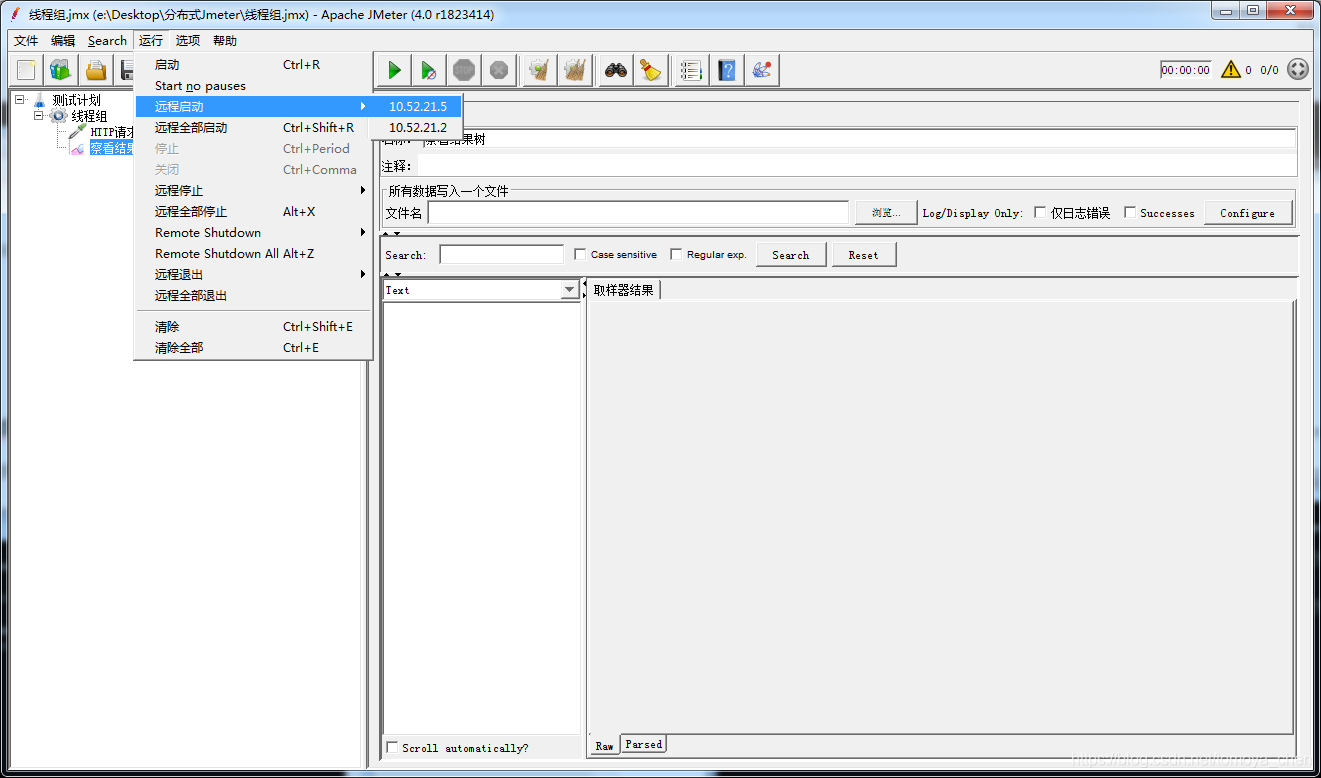Switch to the Raw tab
1321x778 pixels.
coord(605,746)
